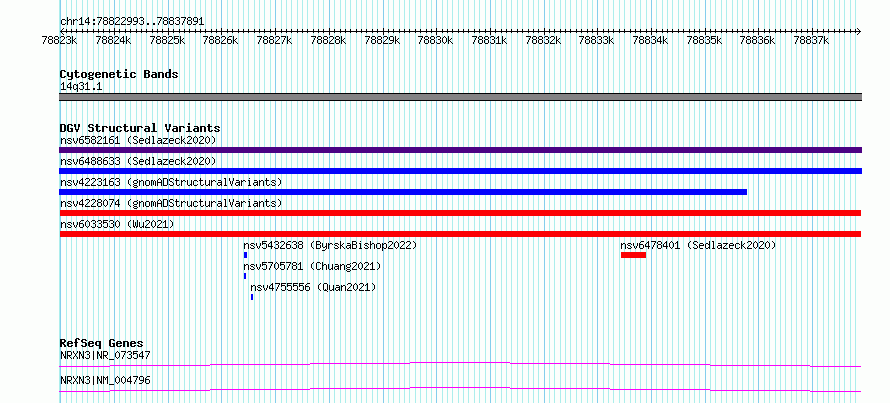
Task: Click the 78829k ruler tick label
Action: (383, 40)
